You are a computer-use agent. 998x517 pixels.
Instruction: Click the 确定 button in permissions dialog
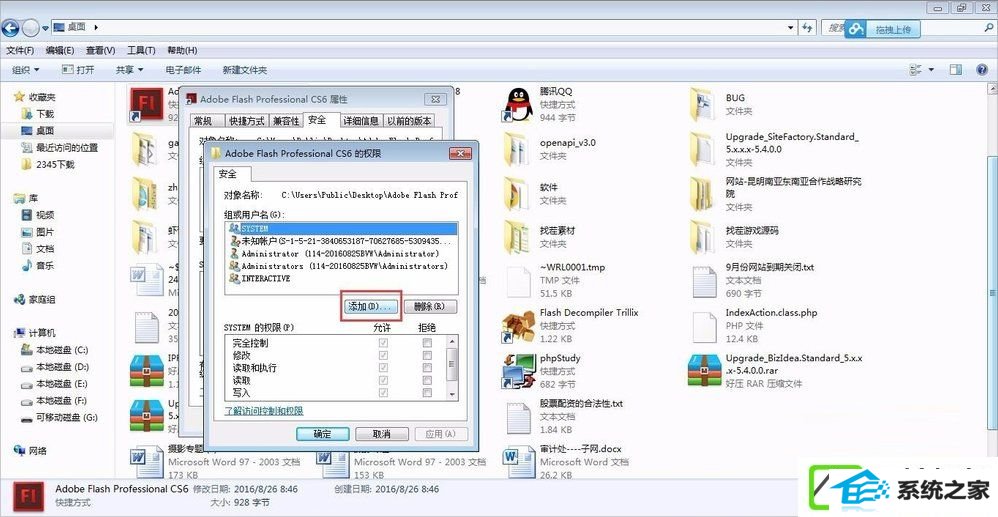(x=323, y=434)
